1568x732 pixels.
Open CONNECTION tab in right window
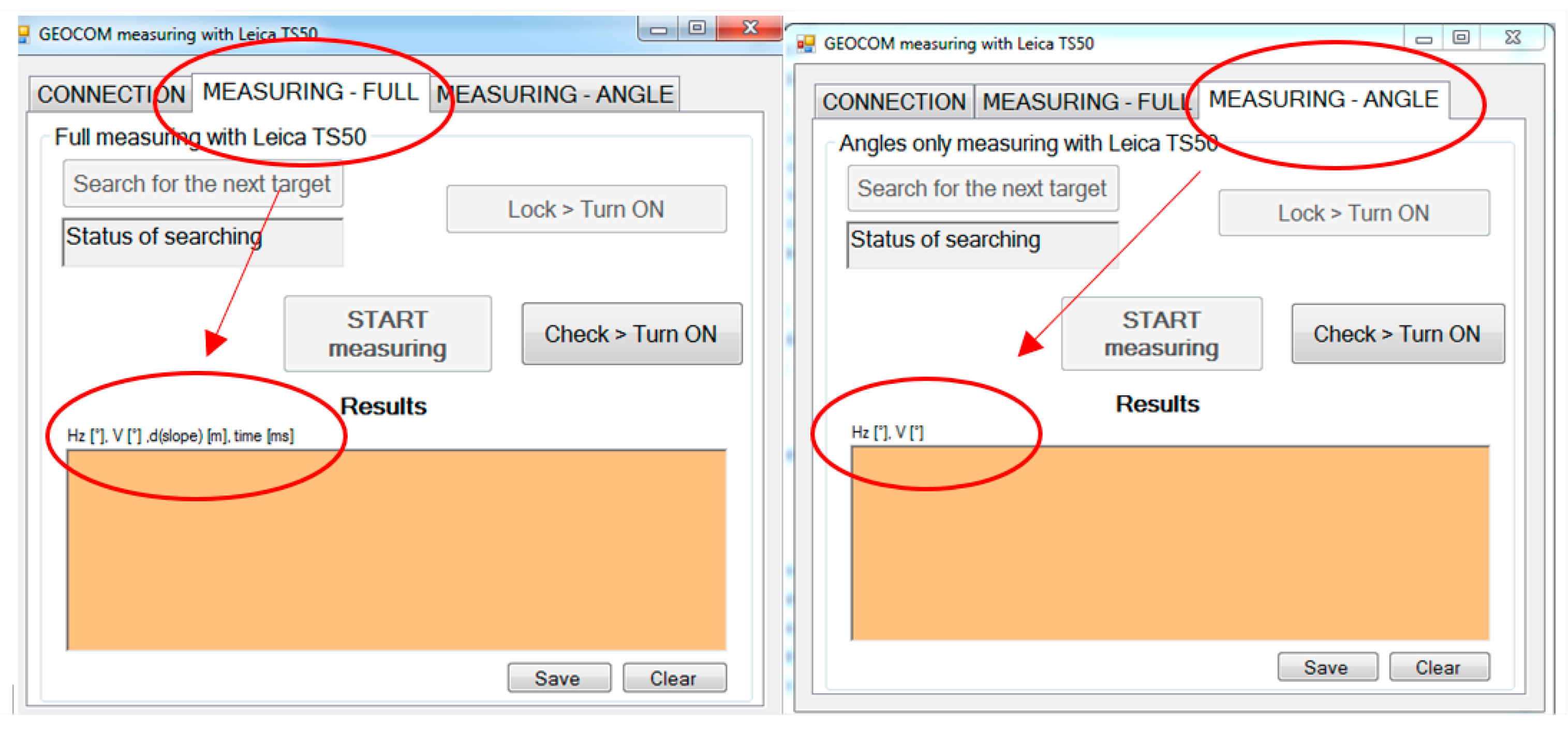pos(894,101)
